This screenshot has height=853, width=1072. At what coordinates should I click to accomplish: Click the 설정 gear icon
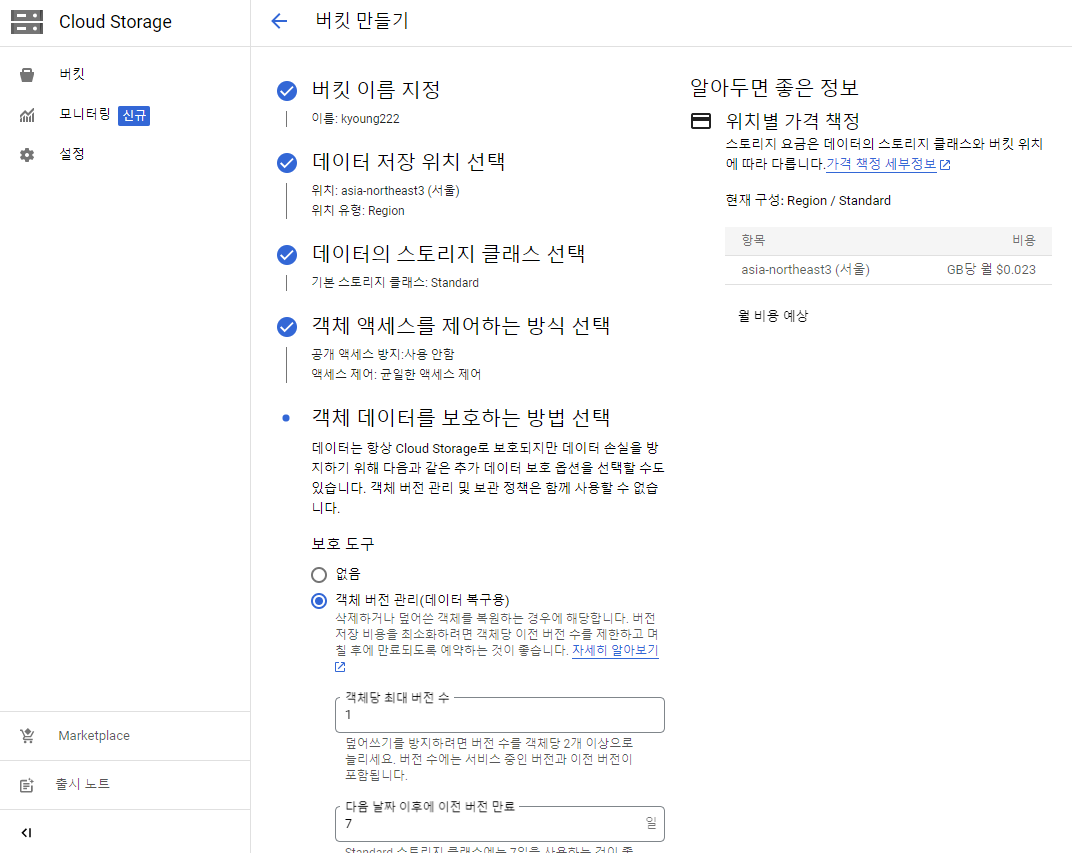[27, 154]
